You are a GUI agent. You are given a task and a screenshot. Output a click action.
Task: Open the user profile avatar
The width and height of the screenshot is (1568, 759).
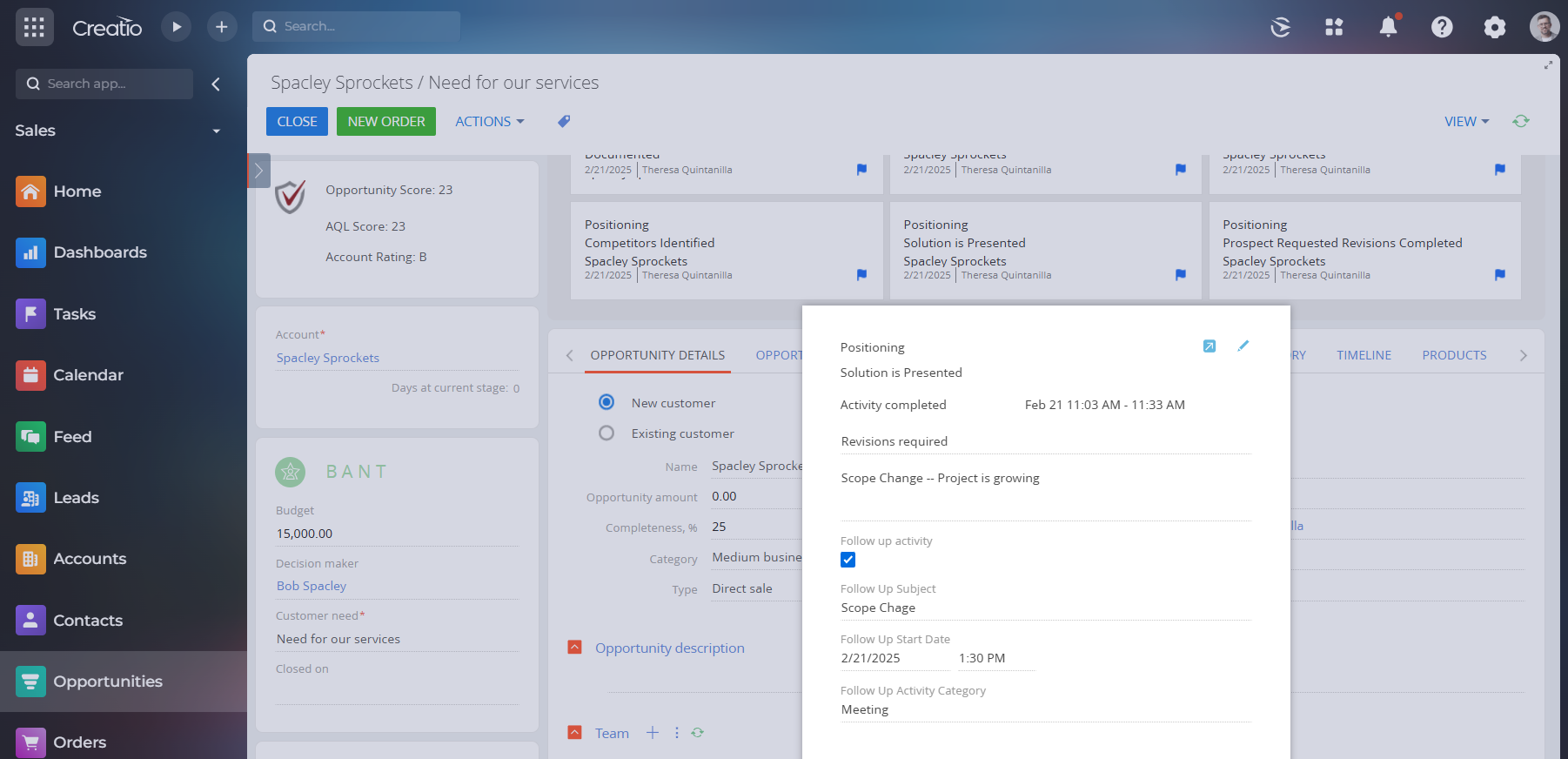click(x=1545, y=27)
